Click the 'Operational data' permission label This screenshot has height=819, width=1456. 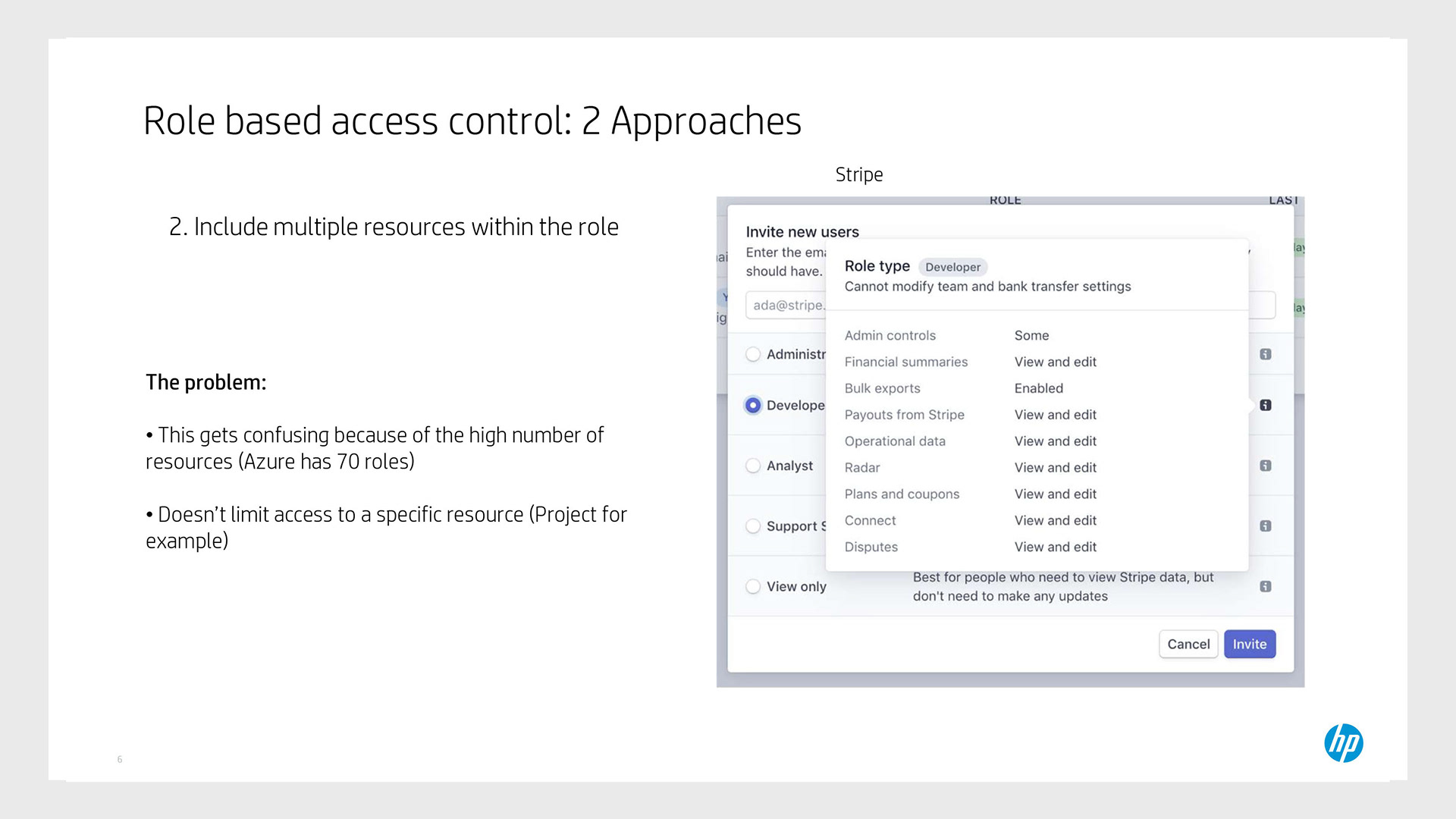click(895, 441)
